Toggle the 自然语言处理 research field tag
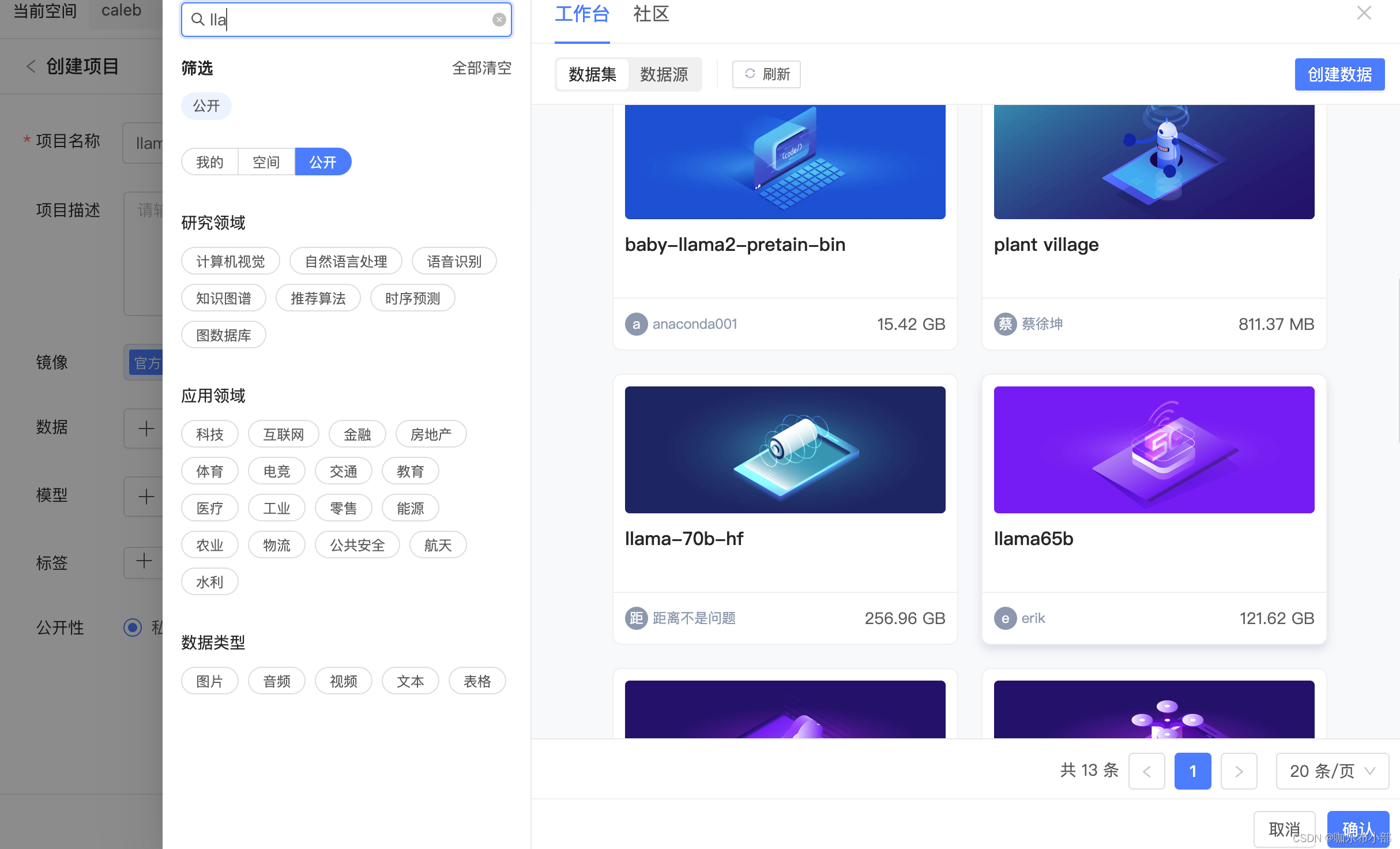This screenshot has height=849, width=1400. click(346, 261)
